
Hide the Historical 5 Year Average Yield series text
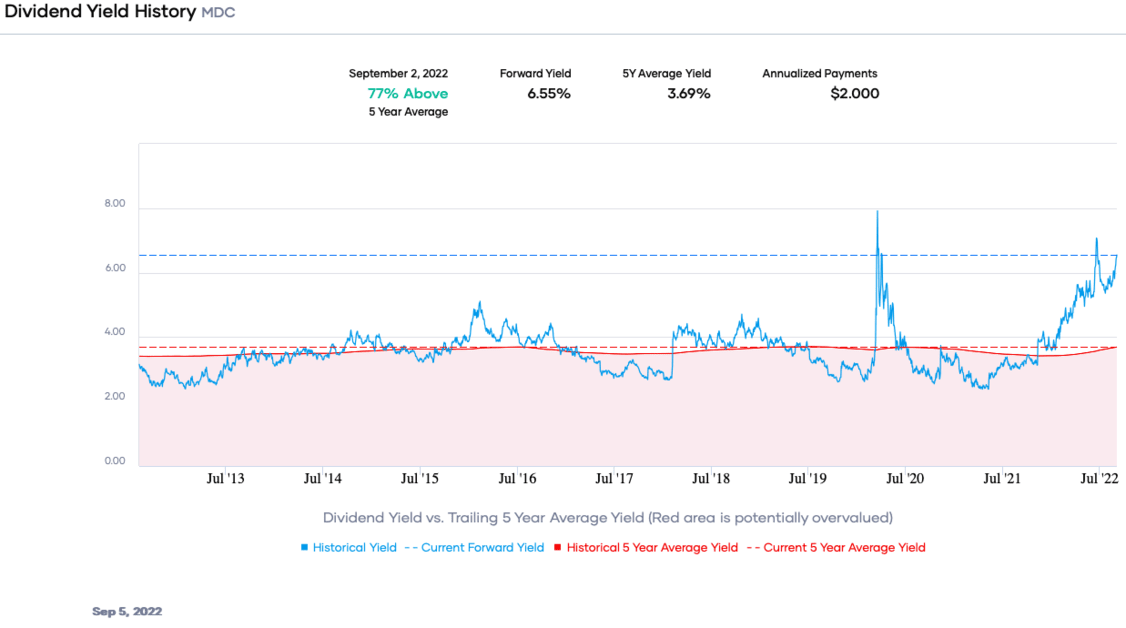point(652,548)
